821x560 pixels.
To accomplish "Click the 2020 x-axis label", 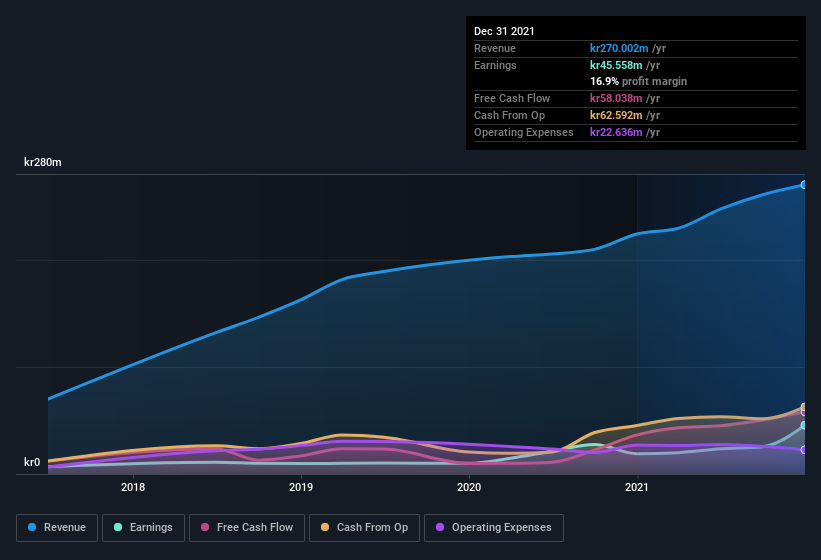I will 469,487.
